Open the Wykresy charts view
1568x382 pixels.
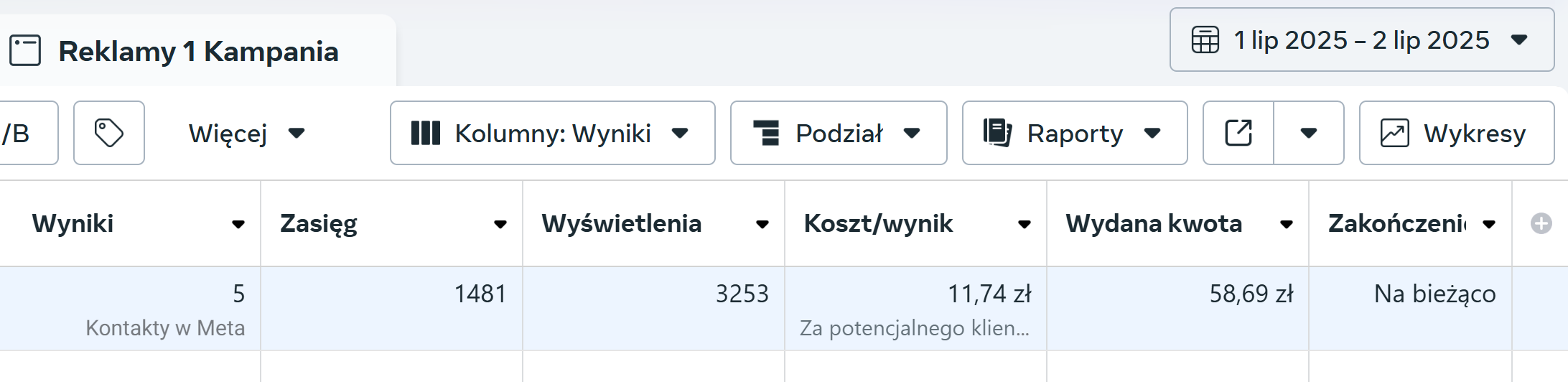point(1456,133)
